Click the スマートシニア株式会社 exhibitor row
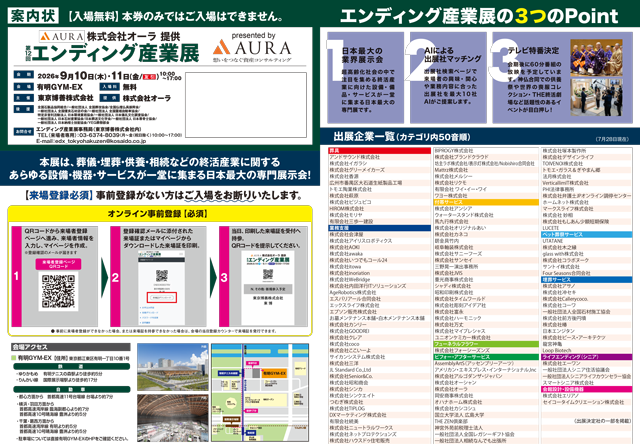640x448 pixels. [x=586, y=383]
